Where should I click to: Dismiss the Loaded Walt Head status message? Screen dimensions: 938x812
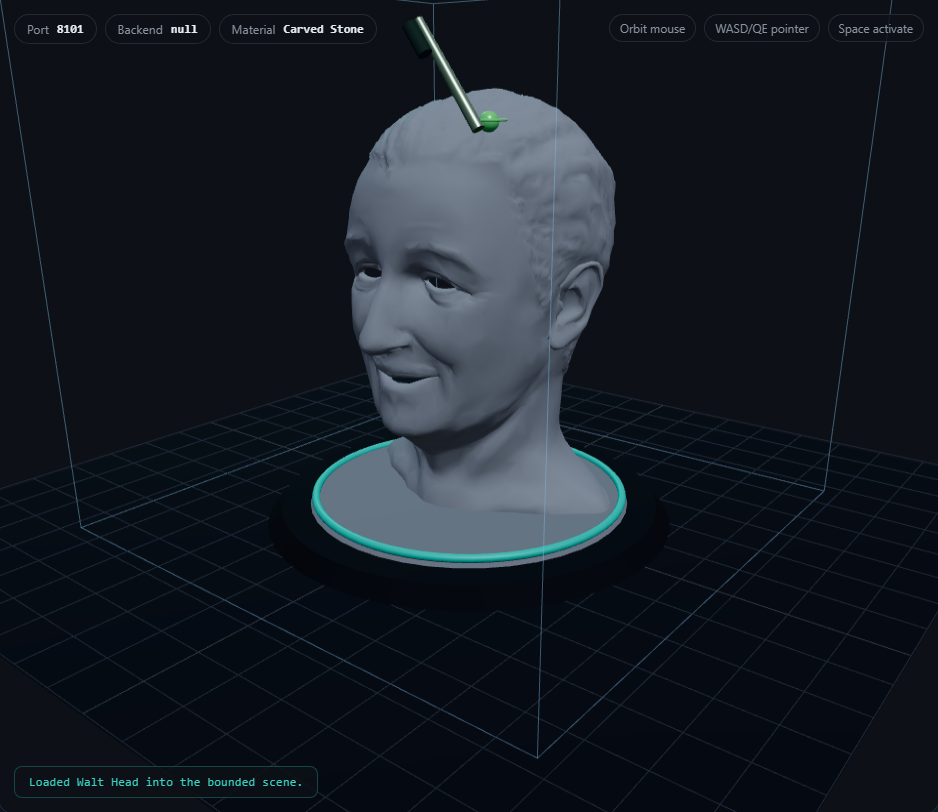click(165, 782)
